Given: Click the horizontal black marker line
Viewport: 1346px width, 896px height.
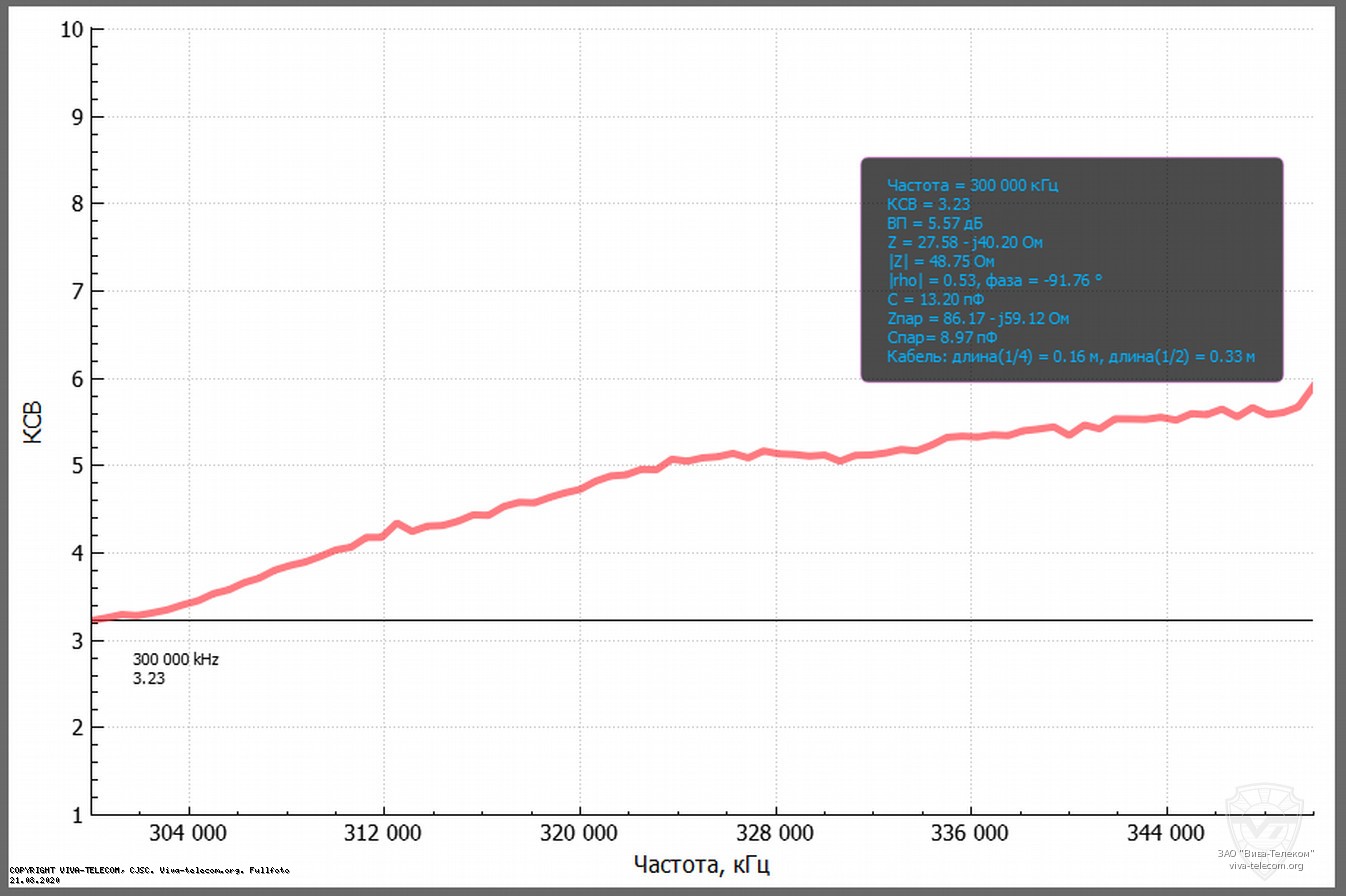Looking at the screenshot, I should pyautogui.click(x=700, y=620).
